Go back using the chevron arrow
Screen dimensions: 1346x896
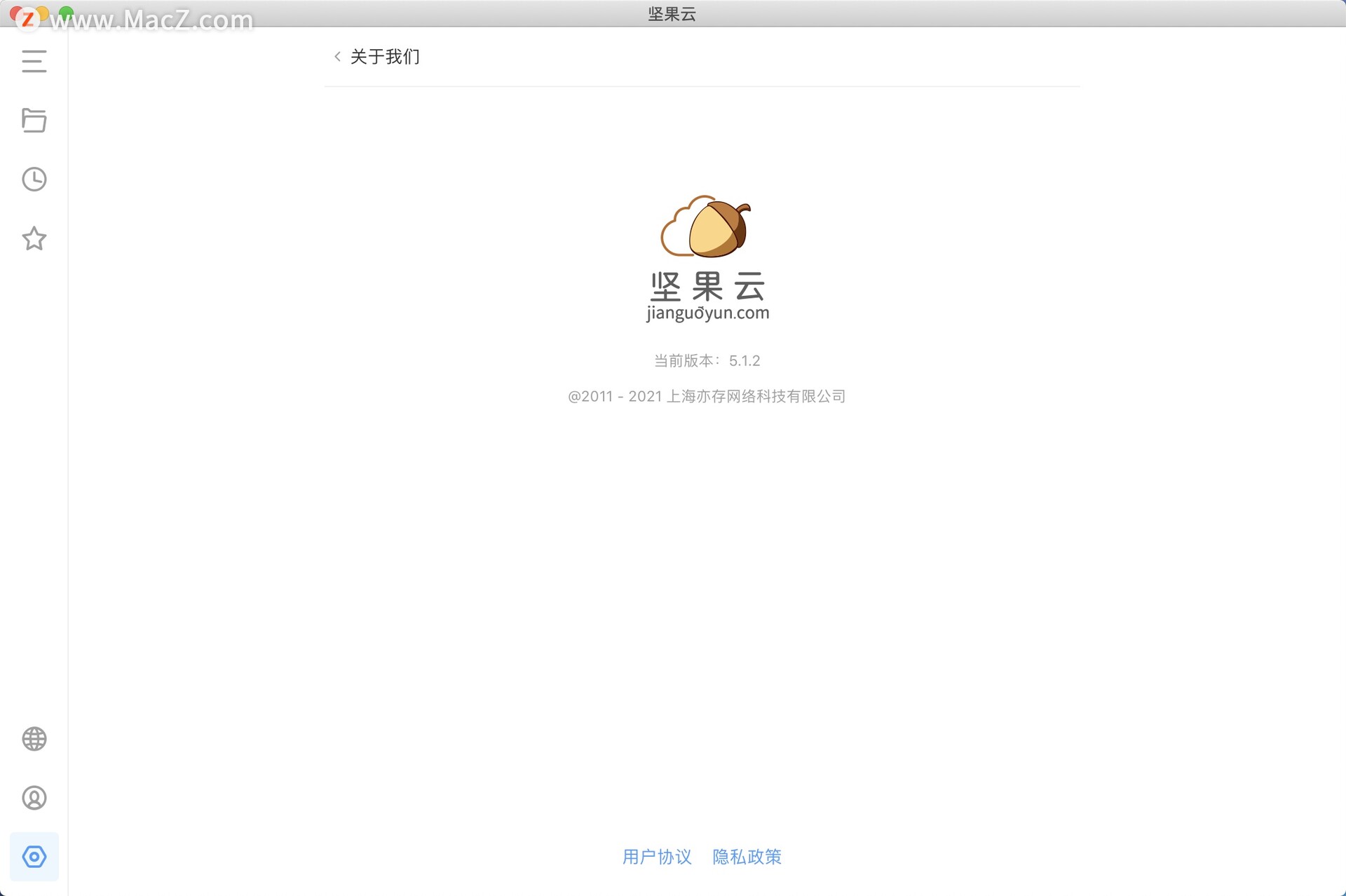click(337, 57)
